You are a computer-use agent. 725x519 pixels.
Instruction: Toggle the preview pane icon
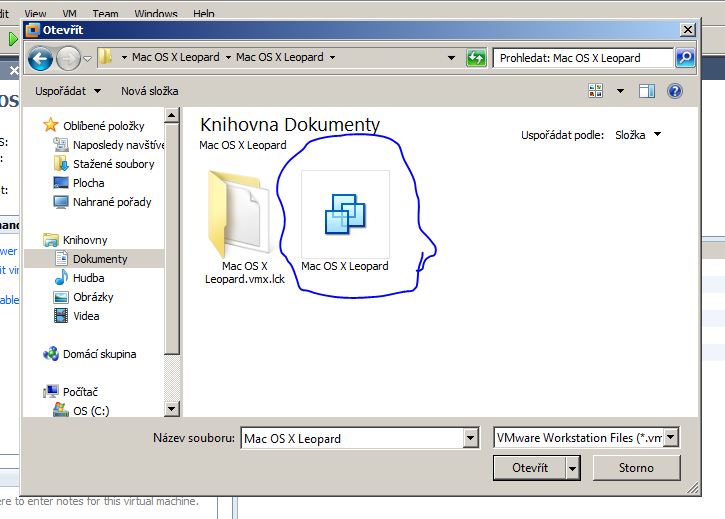pos(647,91)
